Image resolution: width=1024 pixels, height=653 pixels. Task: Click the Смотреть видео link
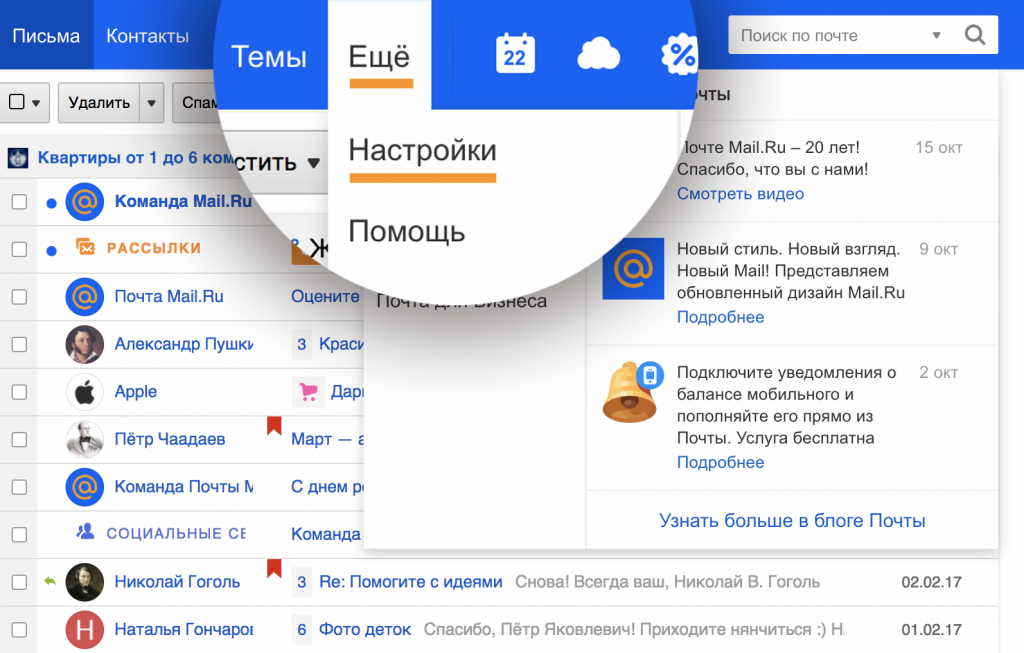coord(740,194)
